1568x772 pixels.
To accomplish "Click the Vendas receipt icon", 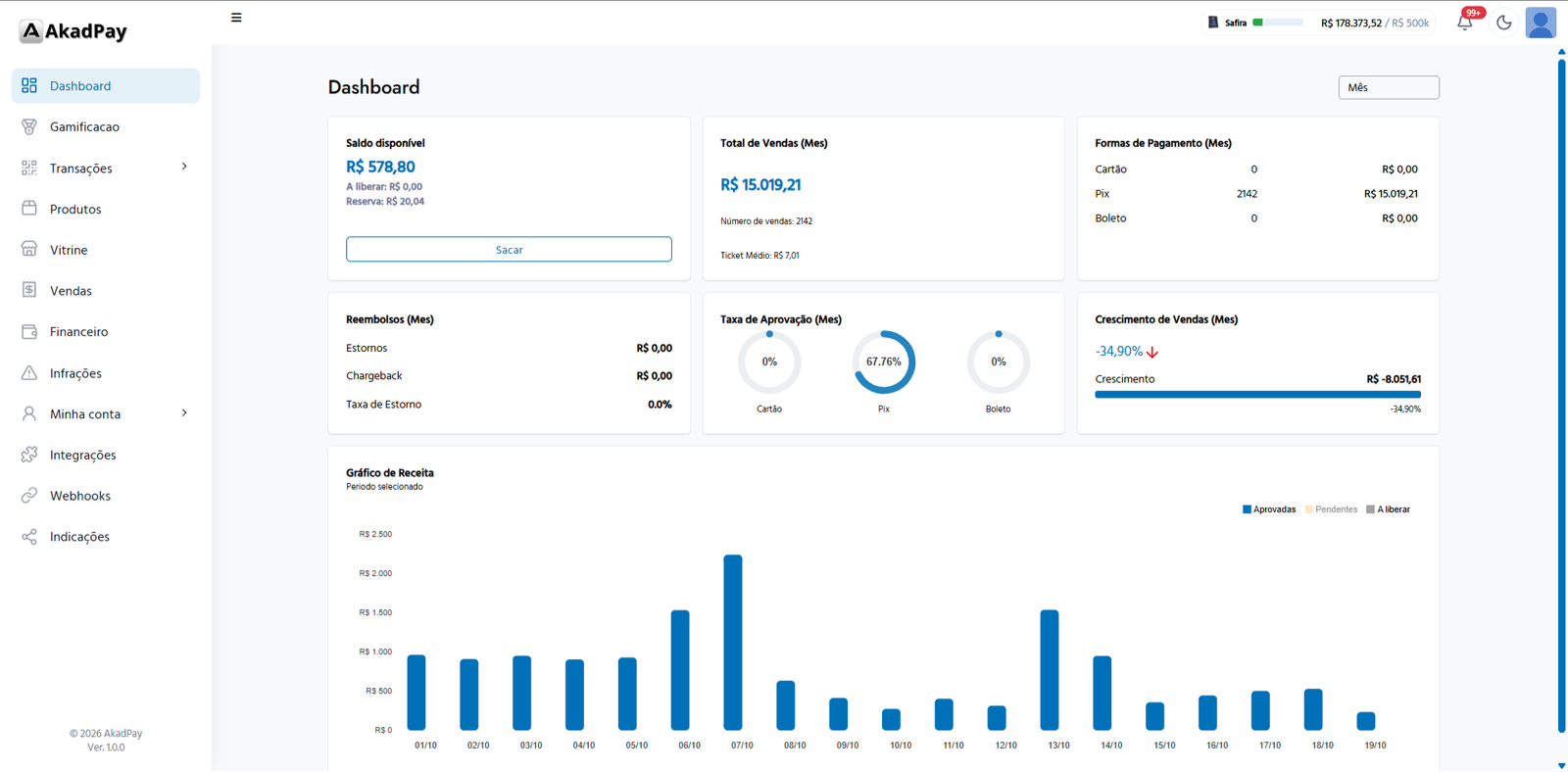I will coord(29,291).
